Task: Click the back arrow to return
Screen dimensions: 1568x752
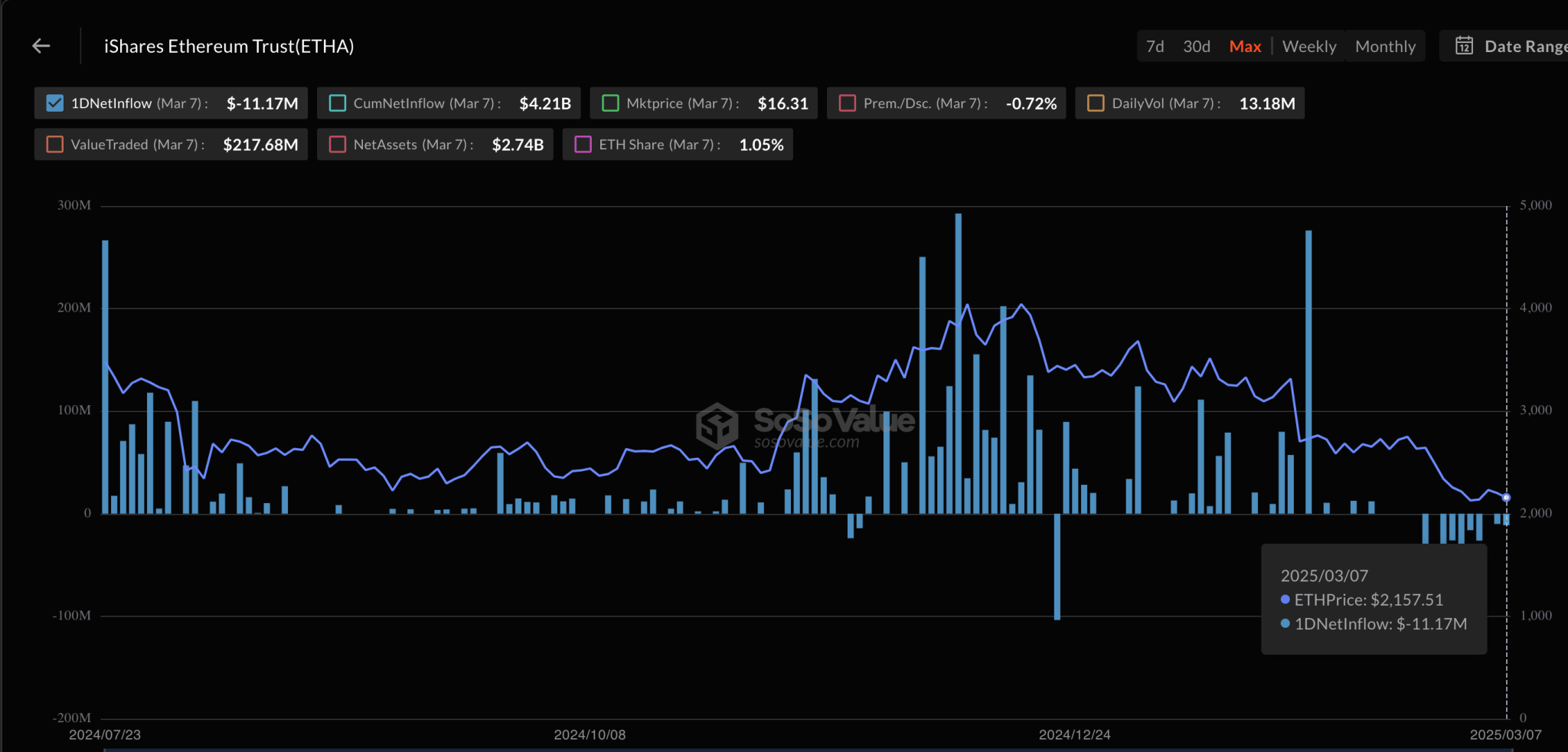Action: pos(41,46)
